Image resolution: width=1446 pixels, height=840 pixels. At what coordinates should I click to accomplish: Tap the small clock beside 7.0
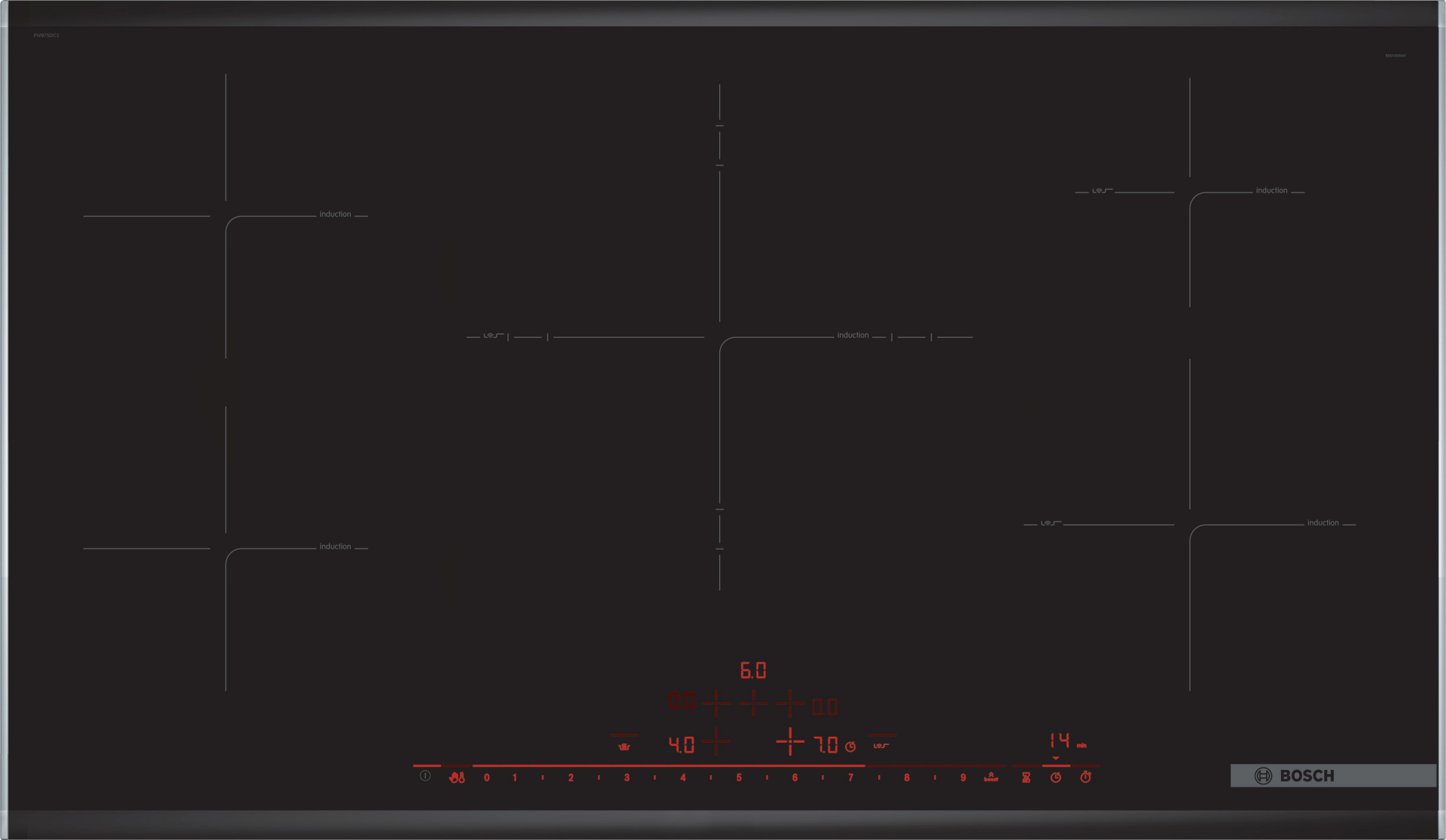pos(850,747)
